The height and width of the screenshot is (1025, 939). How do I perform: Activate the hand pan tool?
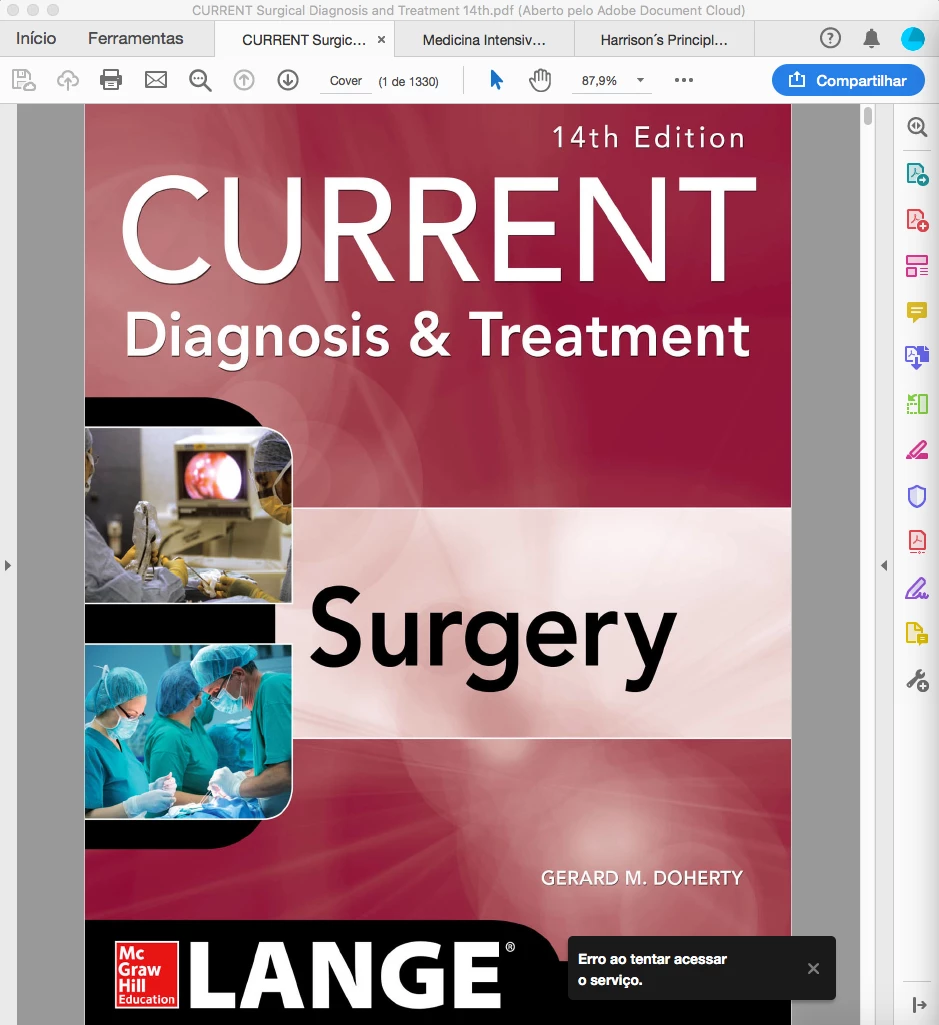(540, 80)
